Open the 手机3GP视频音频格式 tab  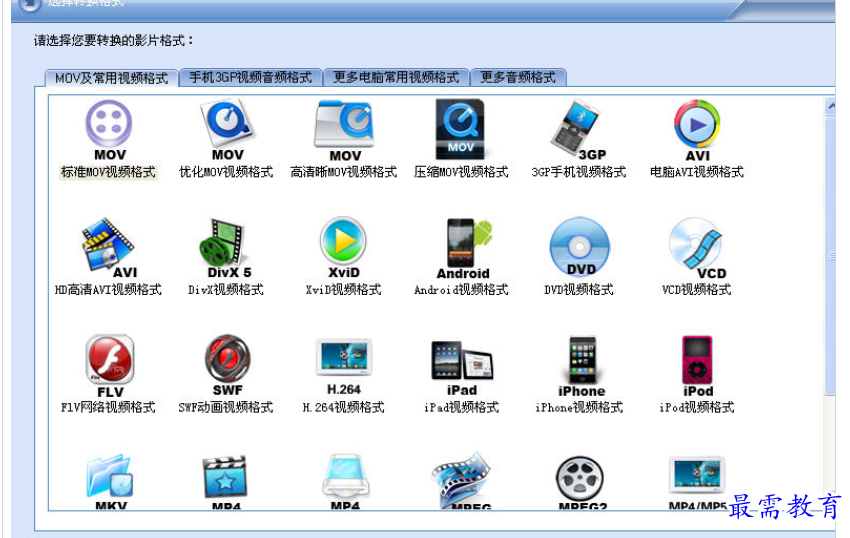coord(251,78)
